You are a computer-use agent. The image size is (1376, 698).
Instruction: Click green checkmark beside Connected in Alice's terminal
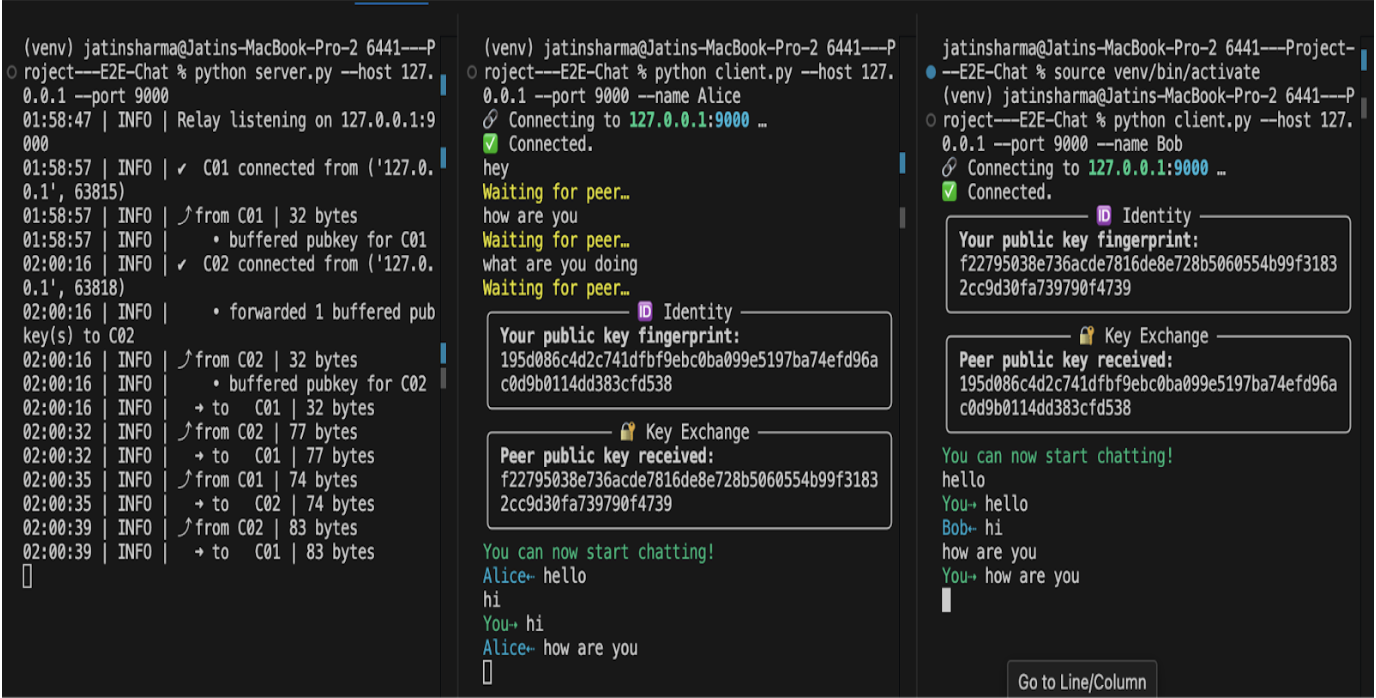point(490,144)
